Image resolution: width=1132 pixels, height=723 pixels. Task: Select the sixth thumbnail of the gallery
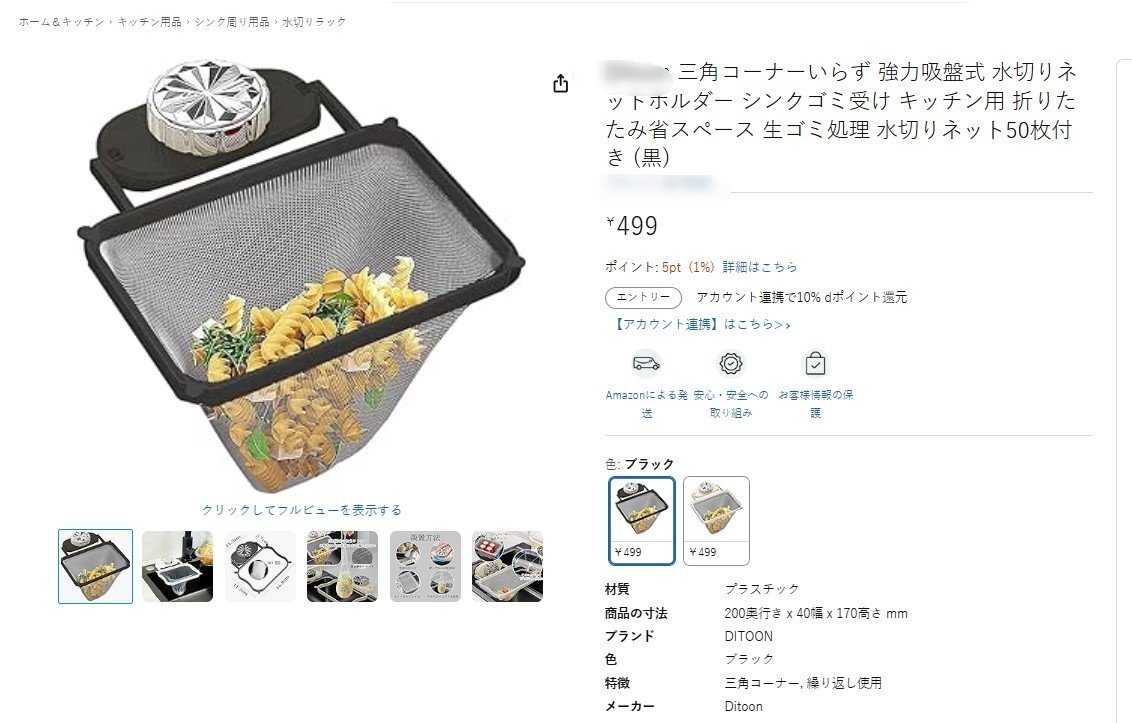508,566
